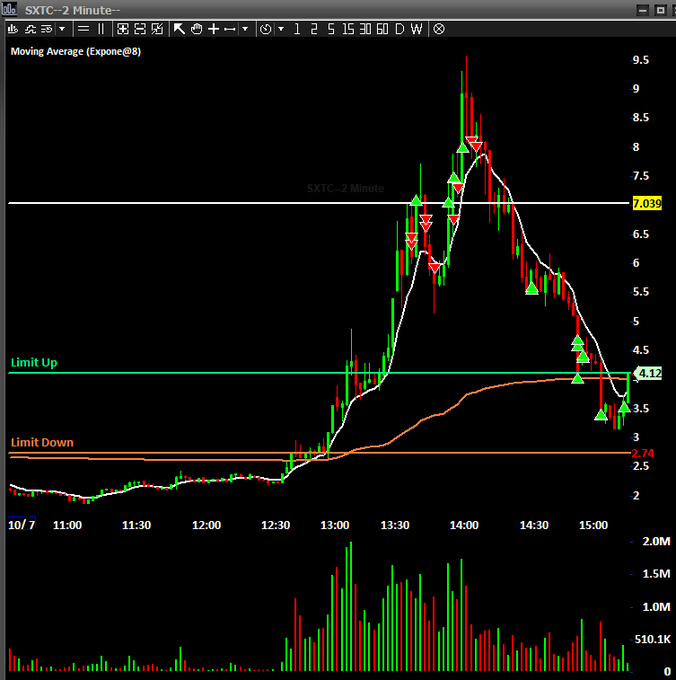The width and height of the screenshot is (676, 680).
Task: Click the 10/ 7 date label
Action: [x=22, y=525]
